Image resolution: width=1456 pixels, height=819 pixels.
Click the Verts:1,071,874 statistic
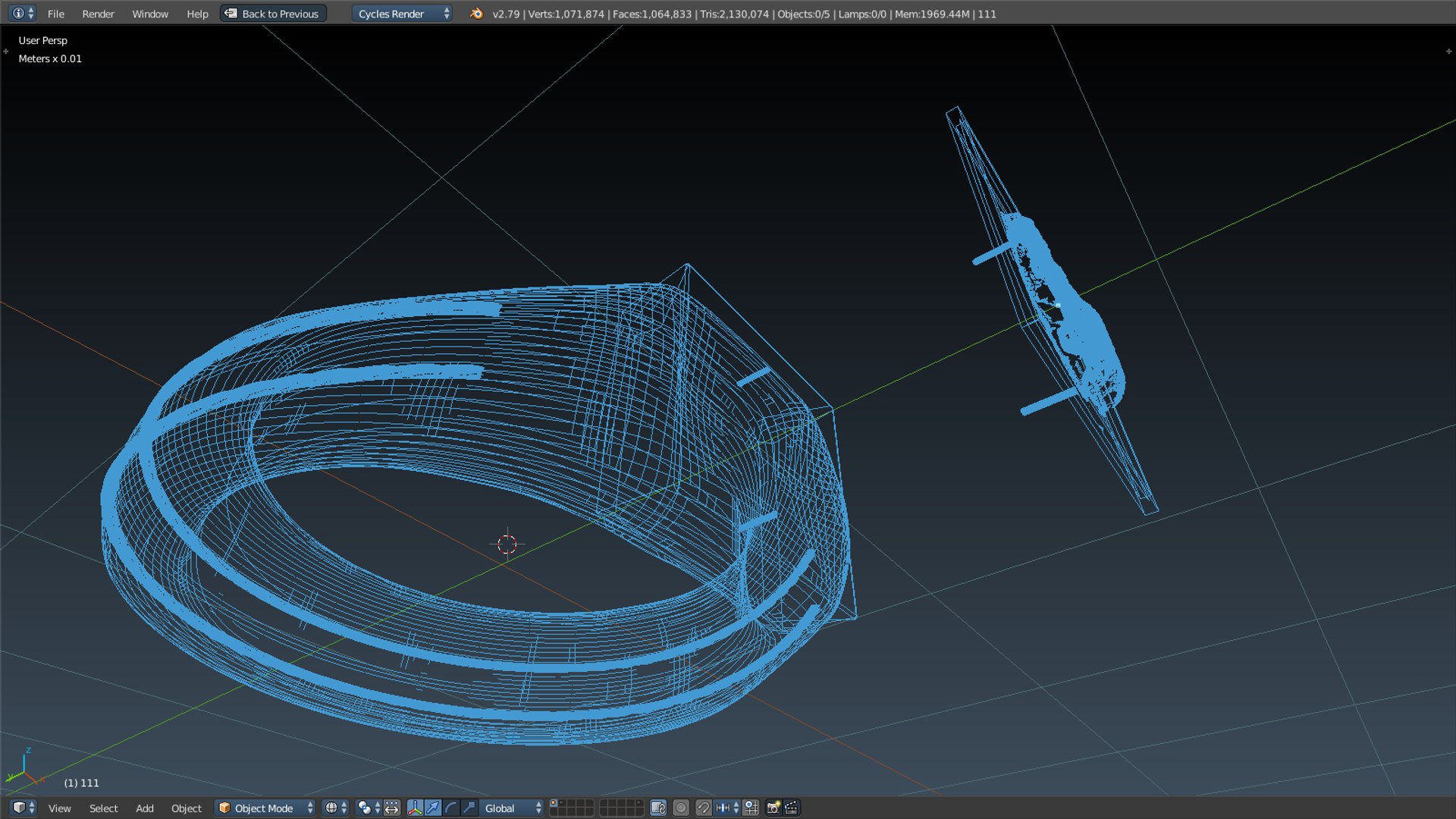coord(566,14)
